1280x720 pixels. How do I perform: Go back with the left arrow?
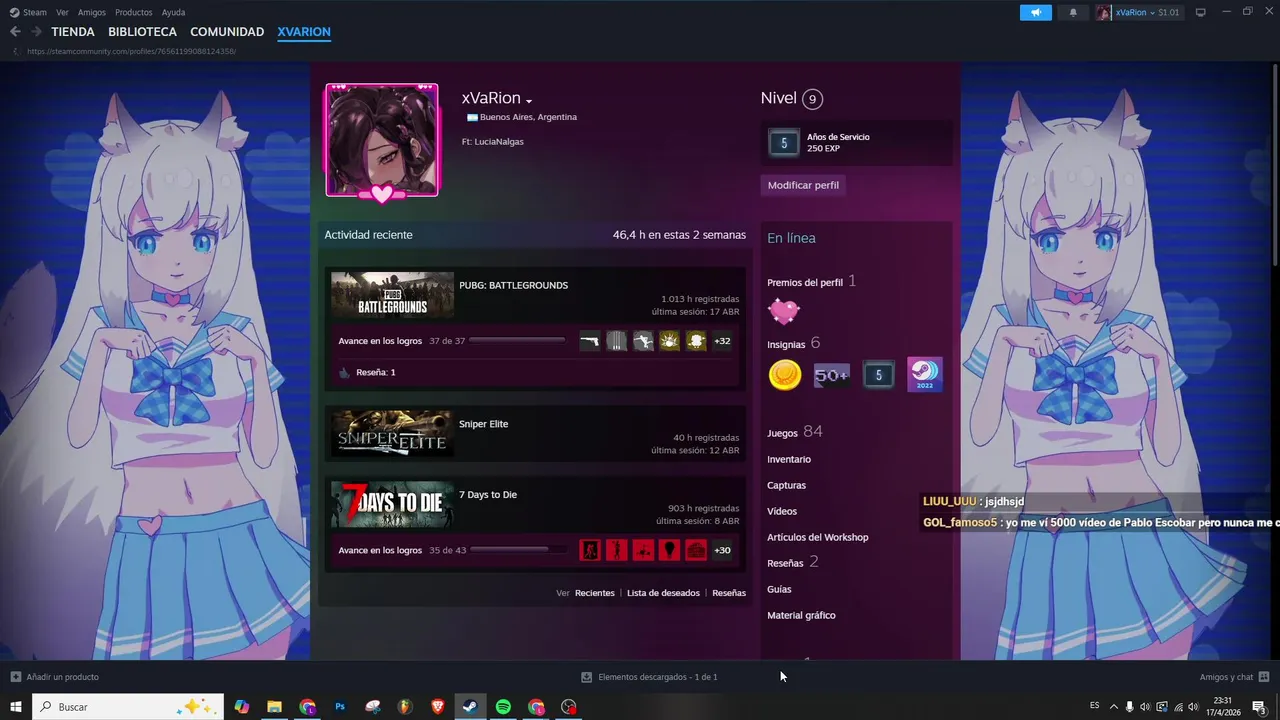click(15, 32)
